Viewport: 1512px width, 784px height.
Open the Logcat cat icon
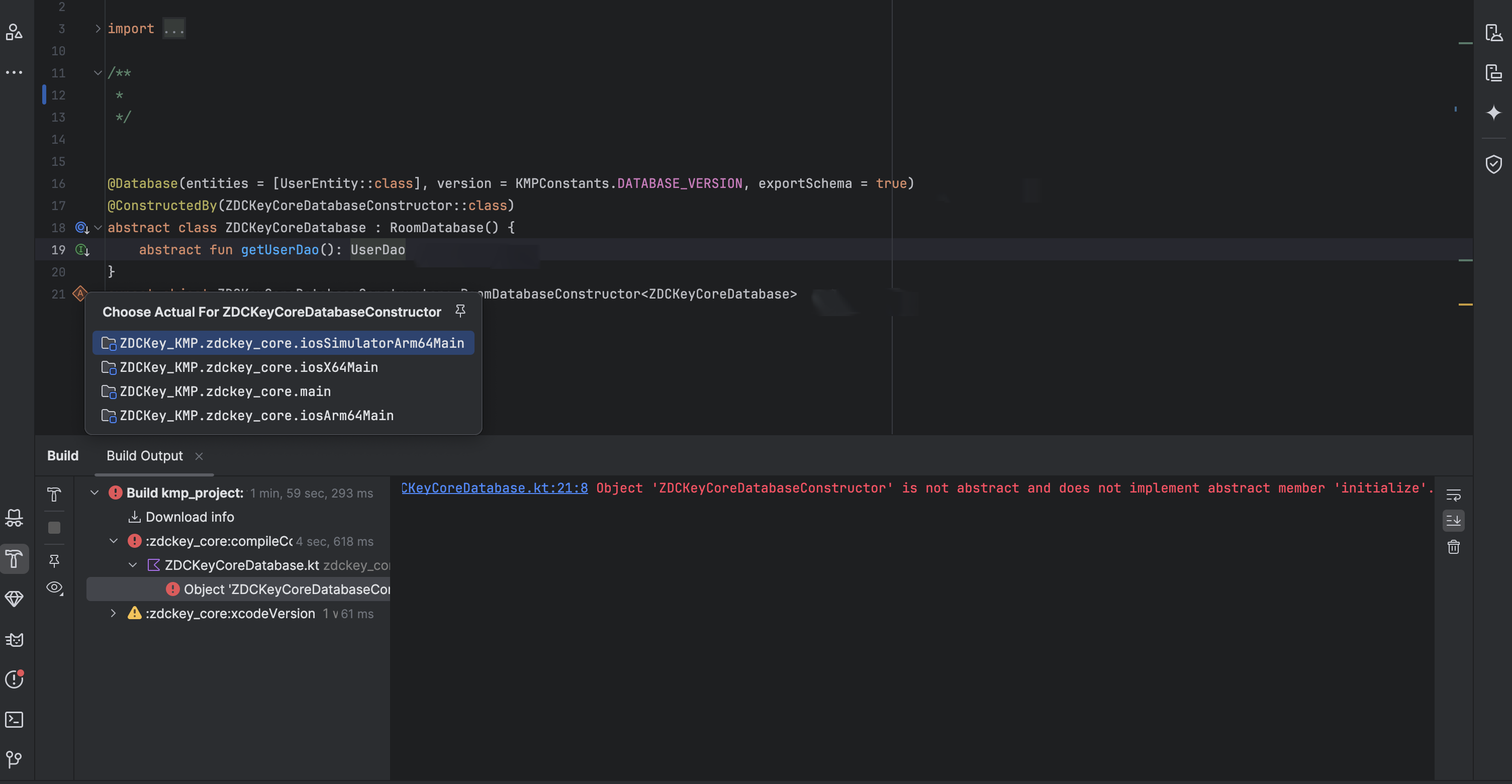pyautogui.click(x=14, y=639)
